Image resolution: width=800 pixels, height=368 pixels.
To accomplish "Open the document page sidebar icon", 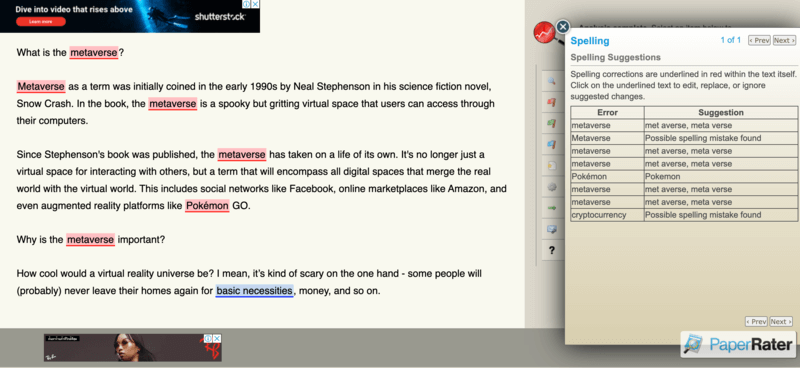I will click(x=552, y=165).
